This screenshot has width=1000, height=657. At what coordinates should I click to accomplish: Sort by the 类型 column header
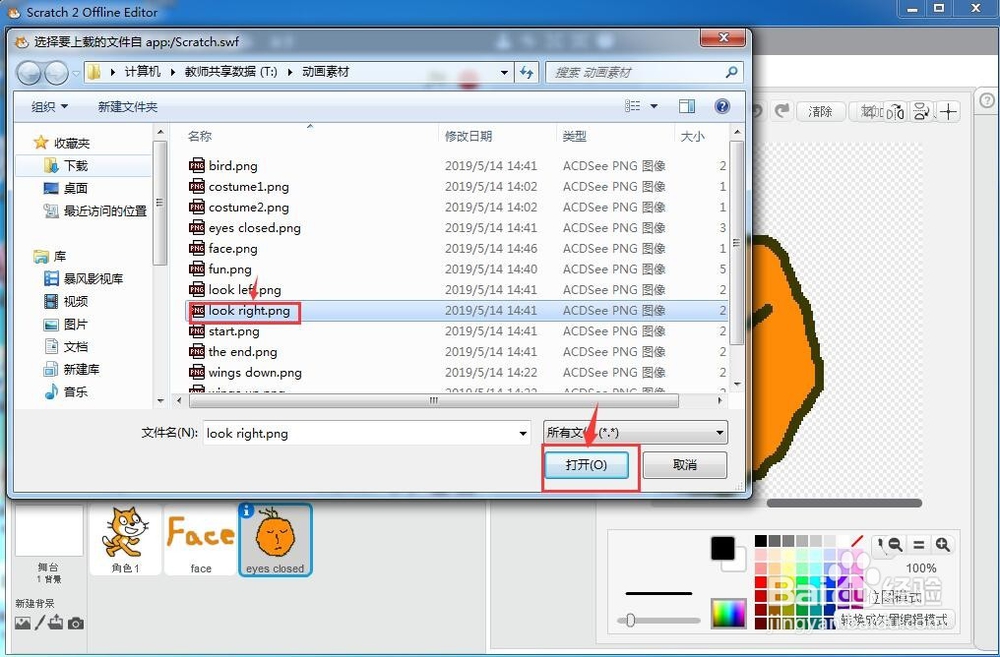[x=574, y=136]
